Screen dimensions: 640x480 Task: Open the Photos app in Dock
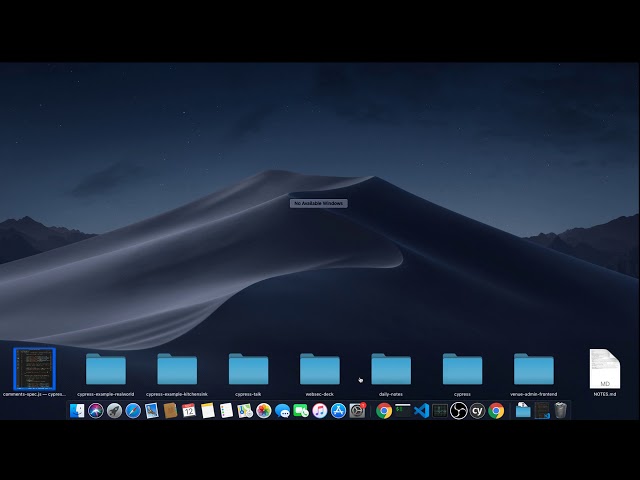click(264, 410)
